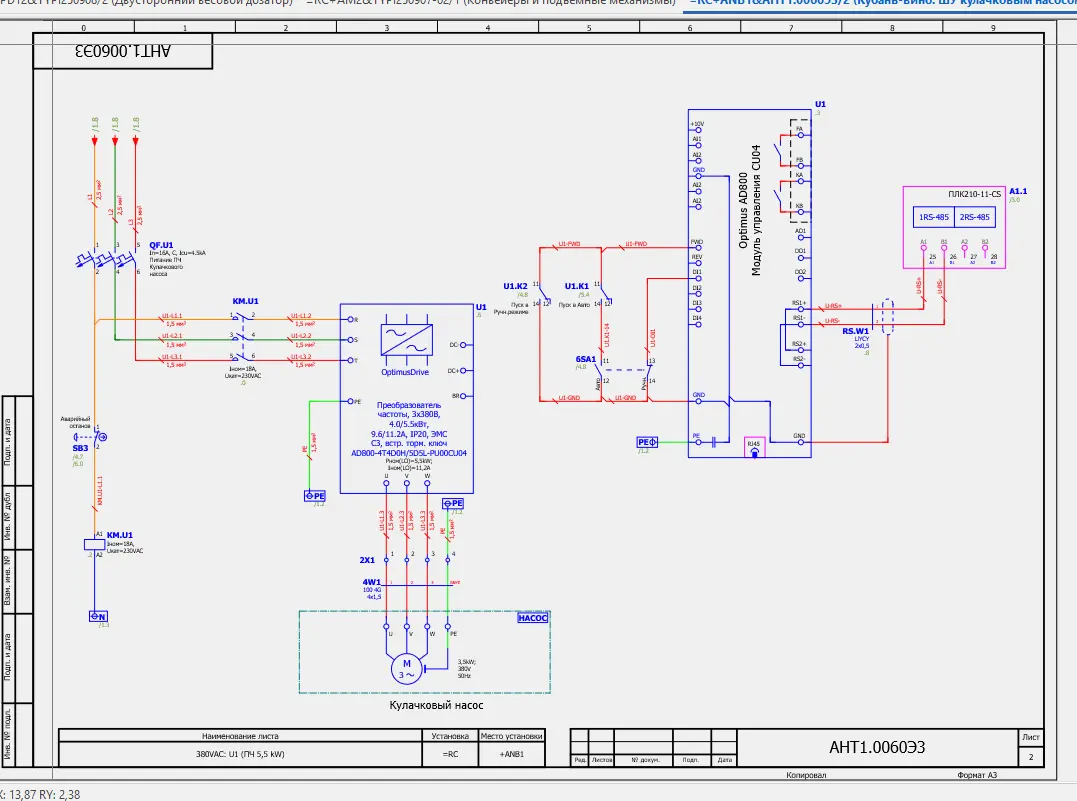Click the 380VAC: U1 (ПЧ 5,5 kW) sheet name
Screen dimensions: 1077x801
click(240, 754)
